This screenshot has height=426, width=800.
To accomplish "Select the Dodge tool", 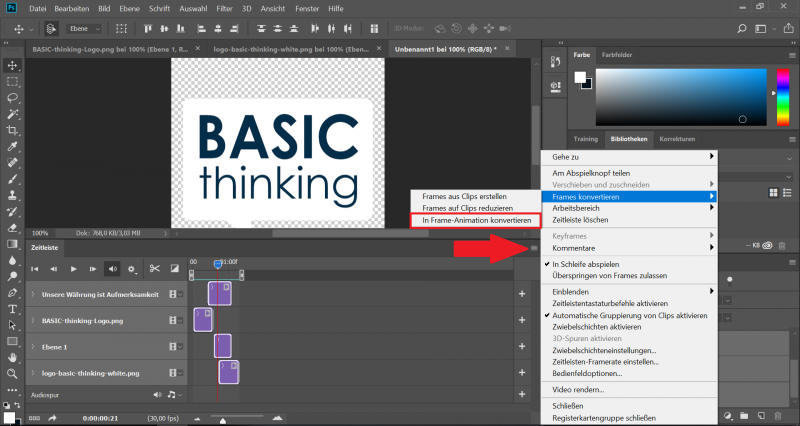I will click(x=12, y=277).
